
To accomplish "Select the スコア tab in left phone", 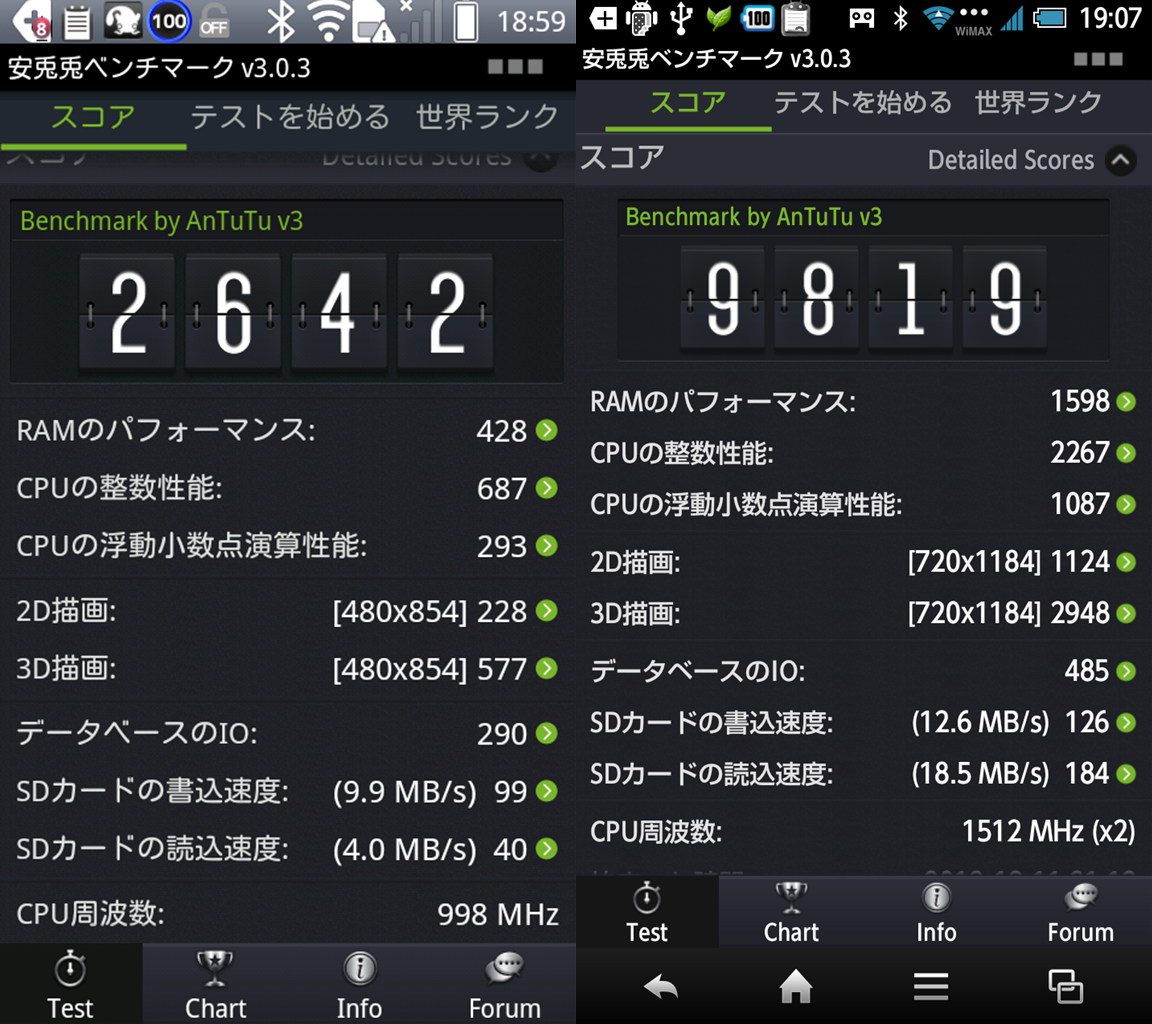I will coord(93,118).
